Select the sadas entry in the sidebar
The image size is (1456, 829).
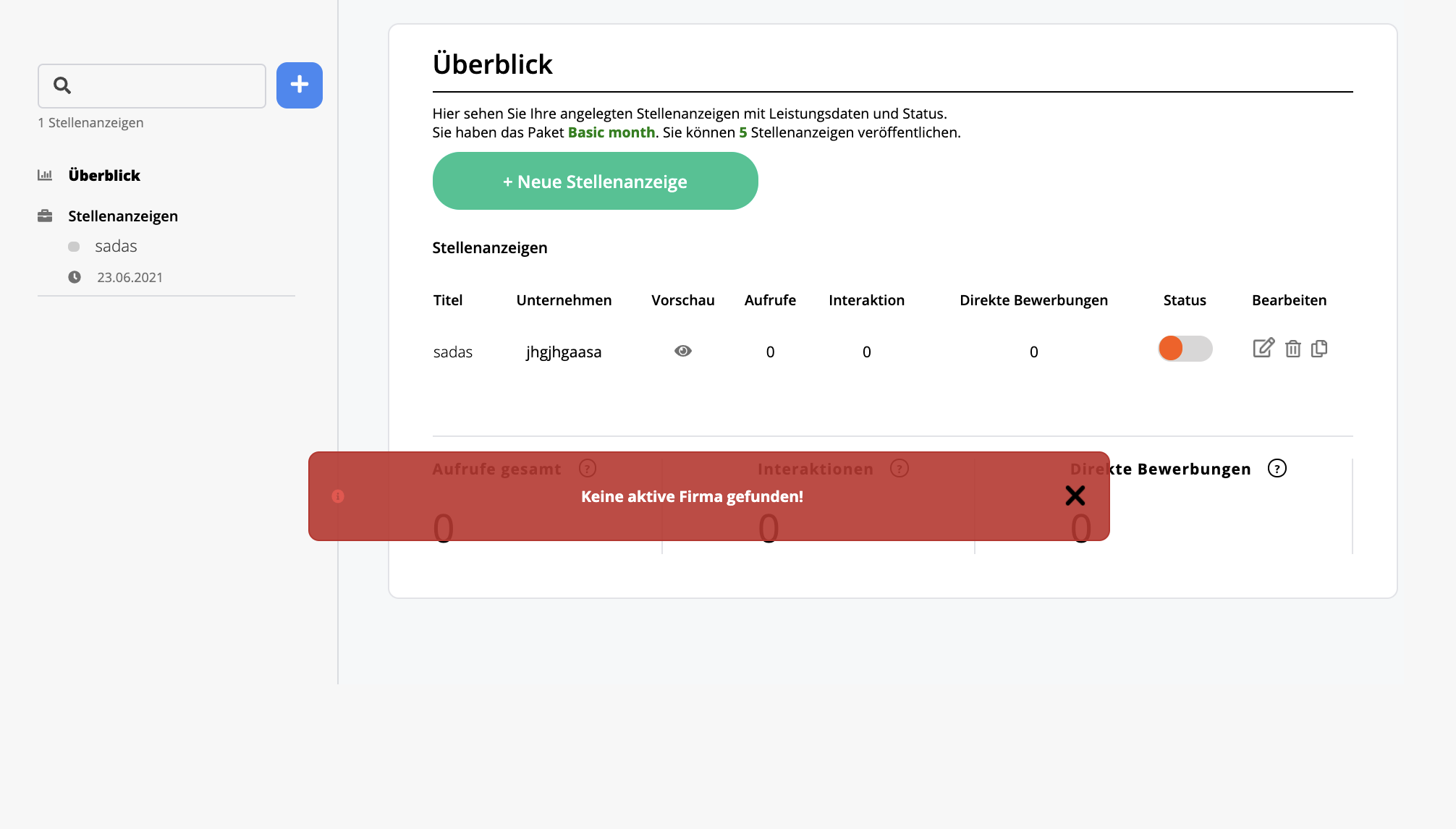pos(116,246)
